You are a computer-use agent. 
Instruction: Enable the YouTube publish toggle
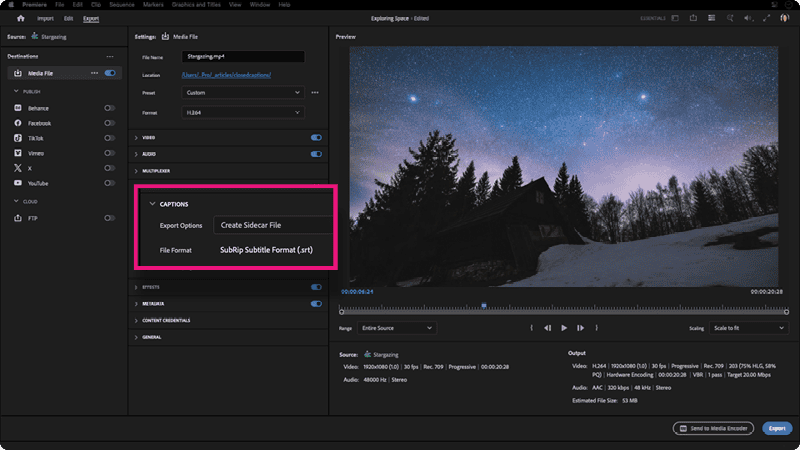point(109,183)
